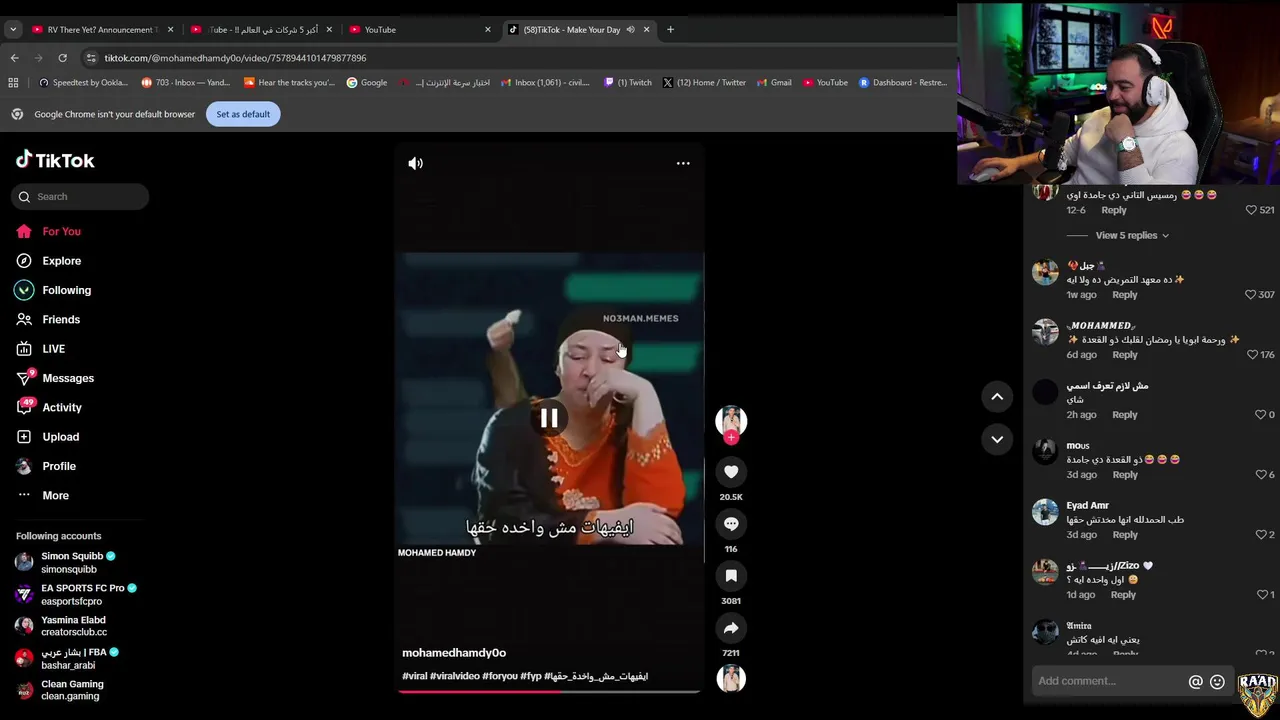Go to previous video with up arrow

pyautogui.click(x=997, y=397)
